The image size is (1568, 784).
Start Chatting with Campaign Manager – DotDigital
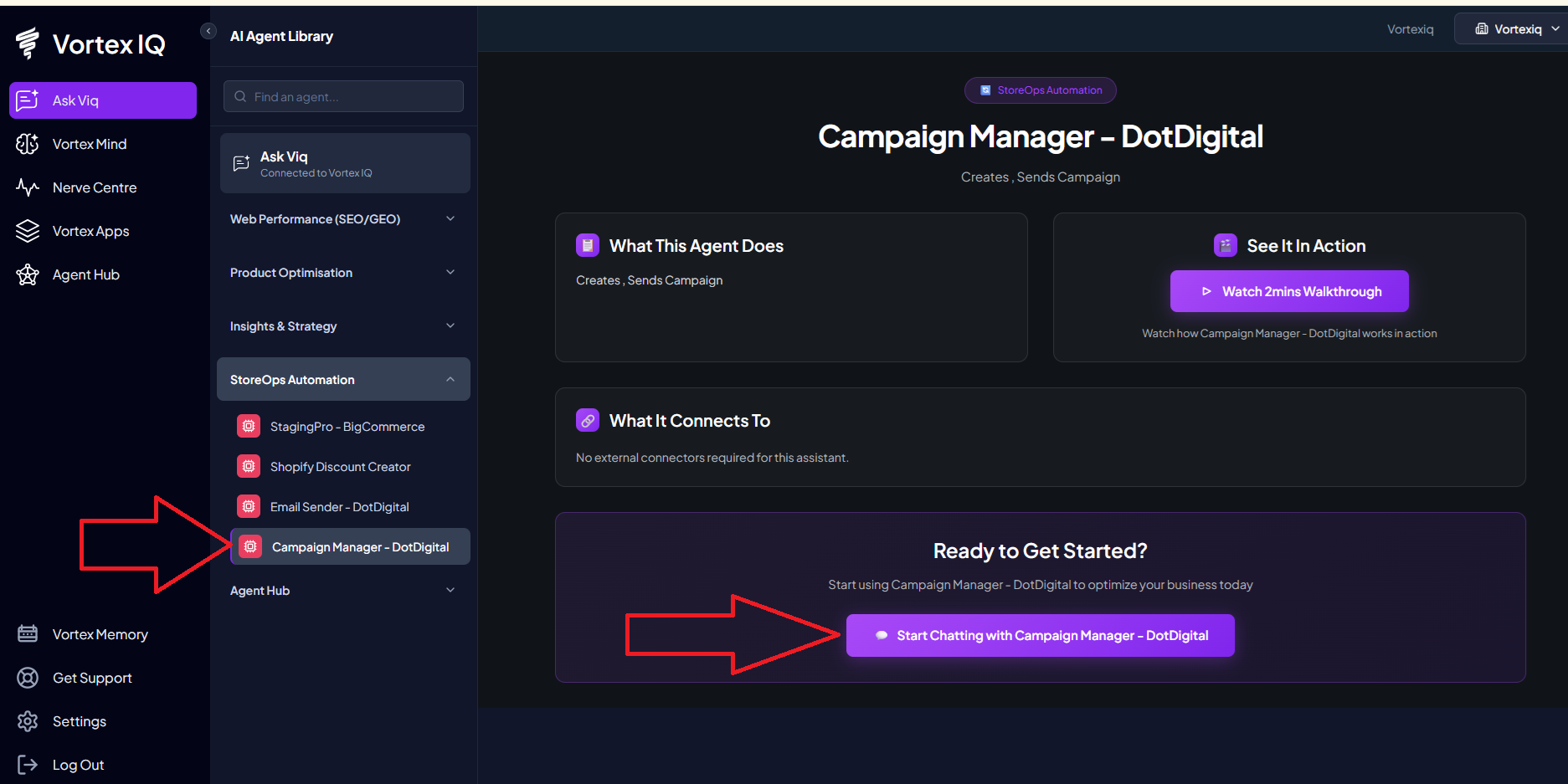coord(1040,635)
